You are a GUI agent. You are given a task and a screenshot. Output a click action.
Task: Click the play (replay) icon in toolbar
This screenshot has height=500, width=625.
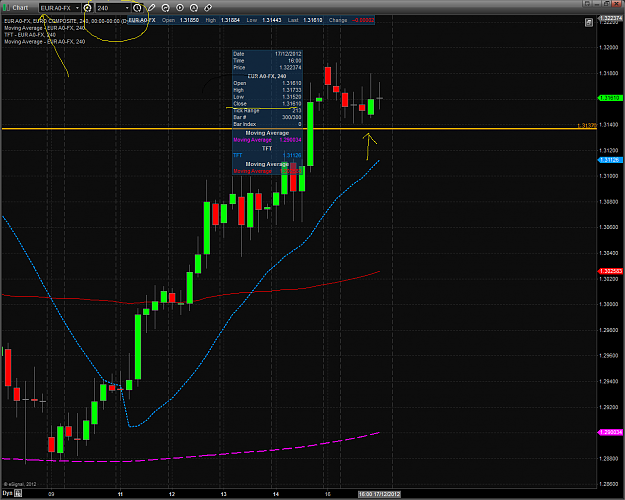[180, 8]
